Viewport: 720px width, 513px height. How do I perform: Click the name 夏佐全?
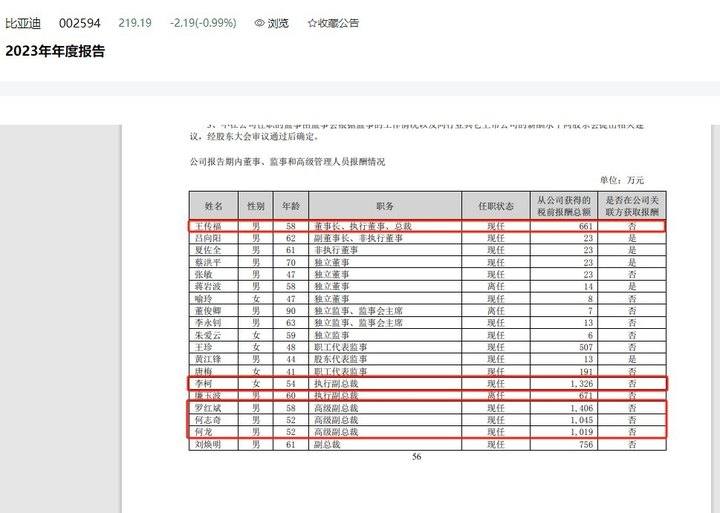[208, 250]
